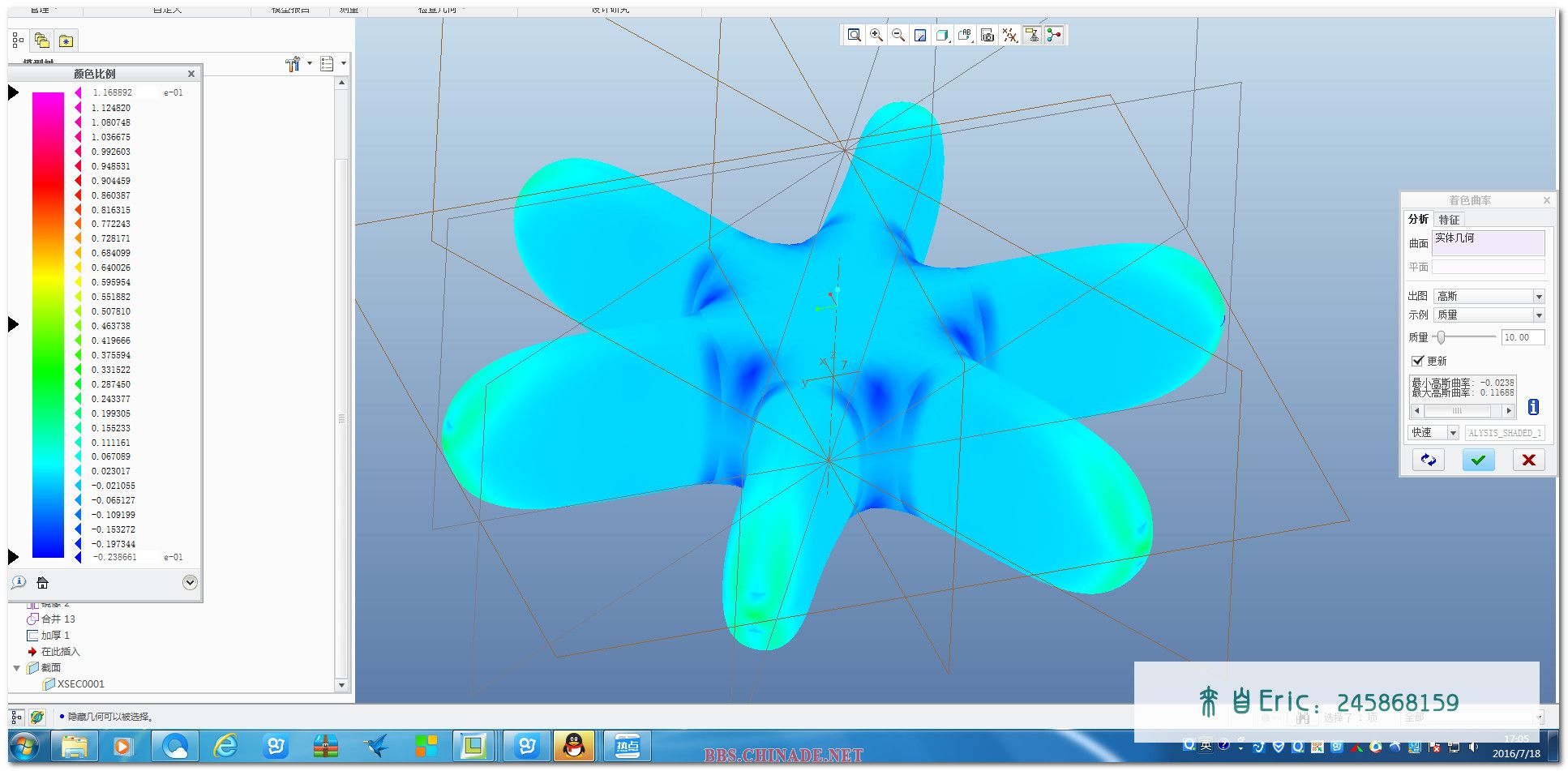The width and height of the screenshot is (1568, 771).
Task: Click the blue info icon in curvature dialog
Action: click(1532, 407)
